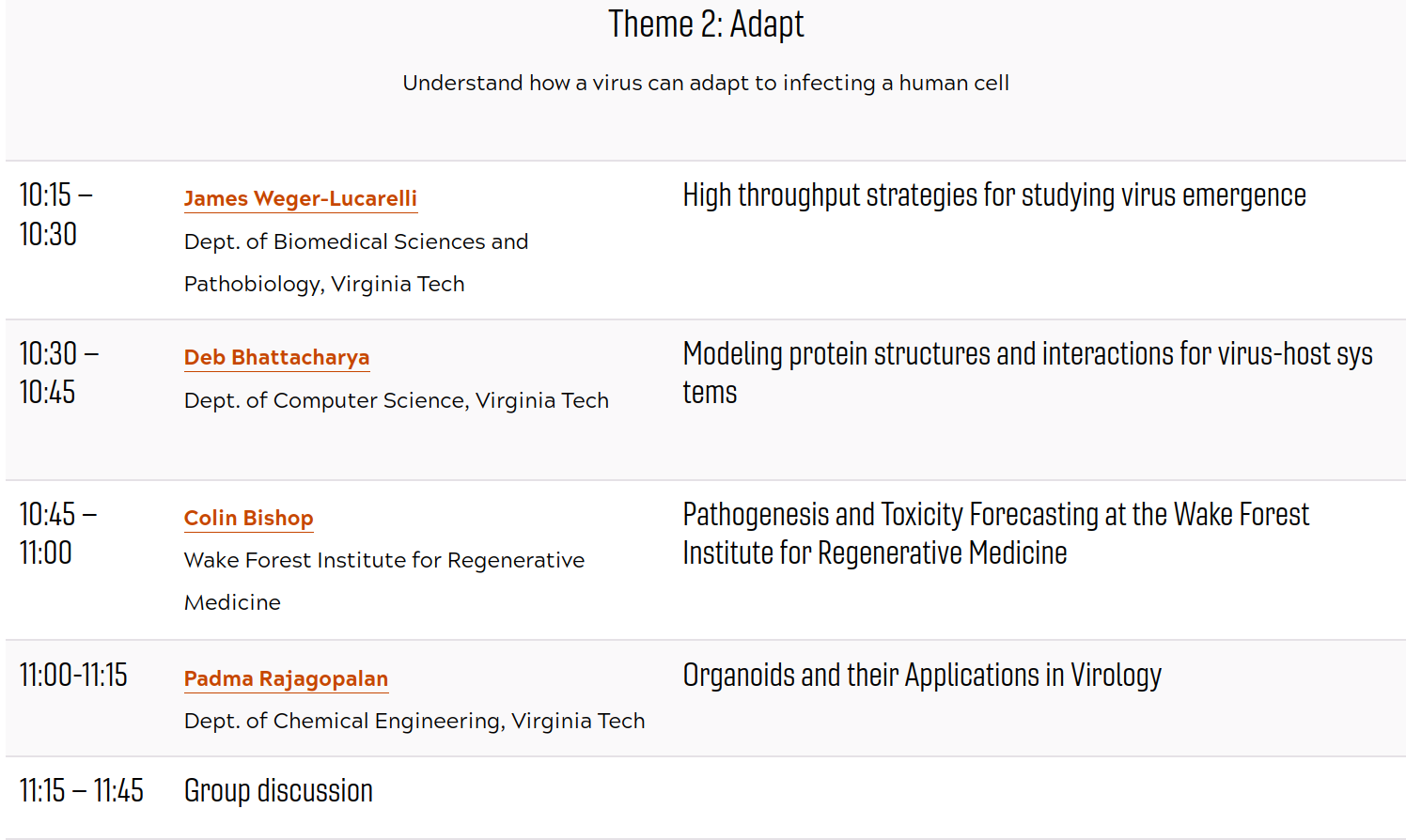Open Padma Rajagopalan's profile link

click(x=287, y=678)
